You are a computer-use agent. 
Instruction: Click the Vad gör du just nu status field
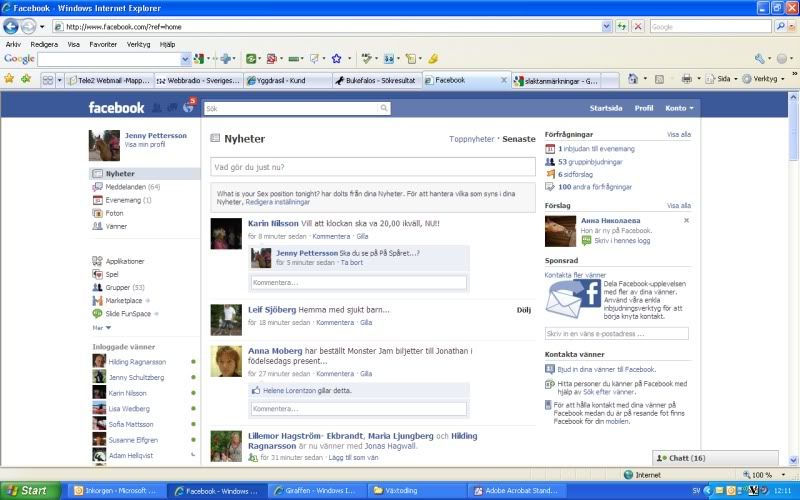(x=373, y=167)
